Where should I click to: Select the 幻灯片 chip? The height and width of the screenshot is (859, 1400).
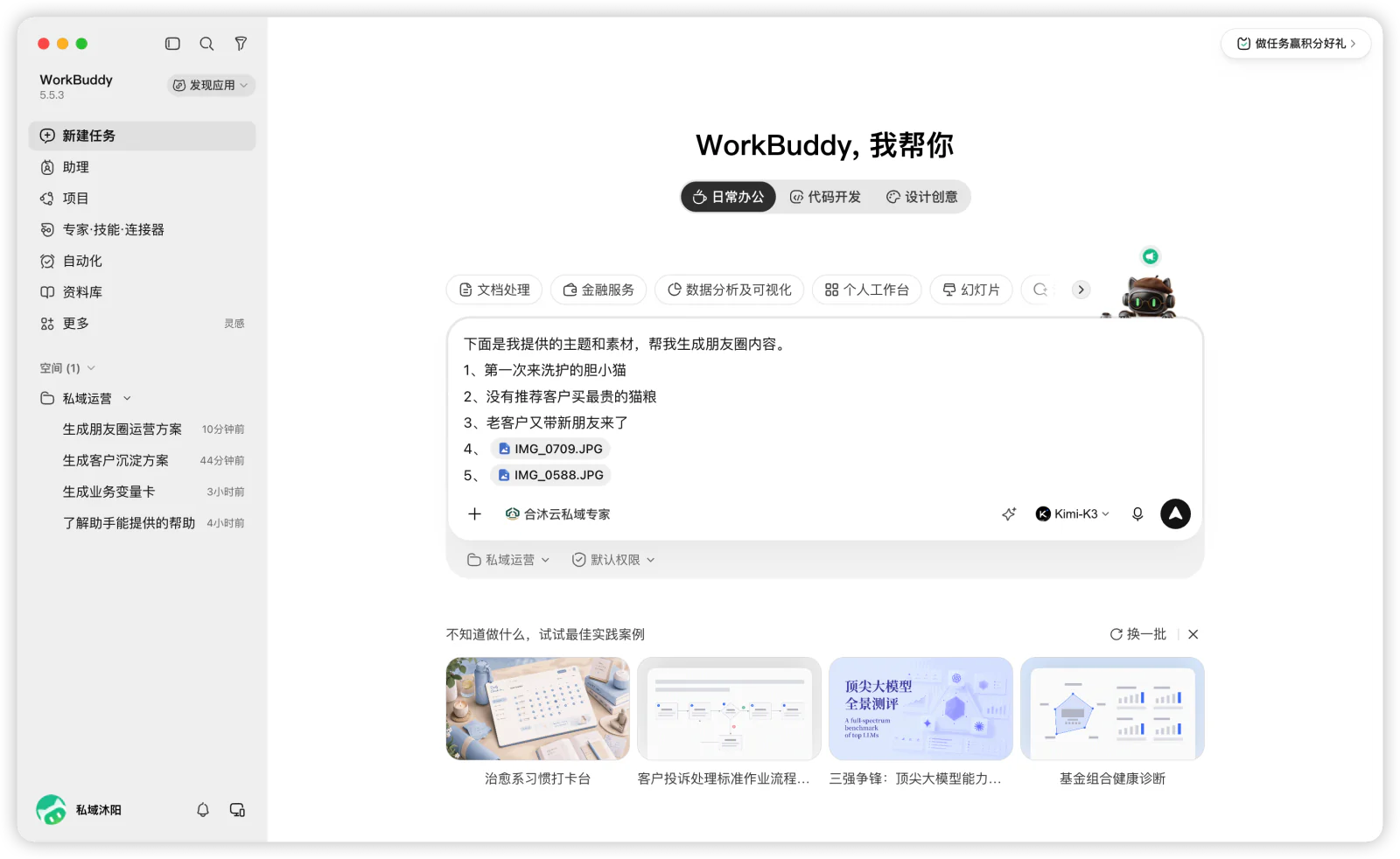(x=971, y=290)
